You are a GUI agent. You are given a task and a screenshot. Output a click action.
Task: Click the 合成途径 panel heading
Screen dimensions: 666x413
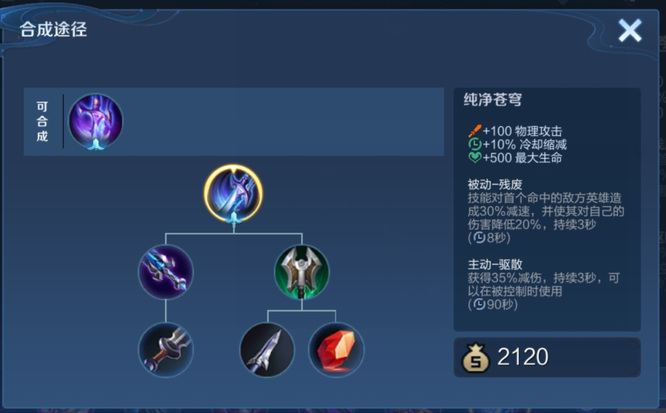[53, 30]
